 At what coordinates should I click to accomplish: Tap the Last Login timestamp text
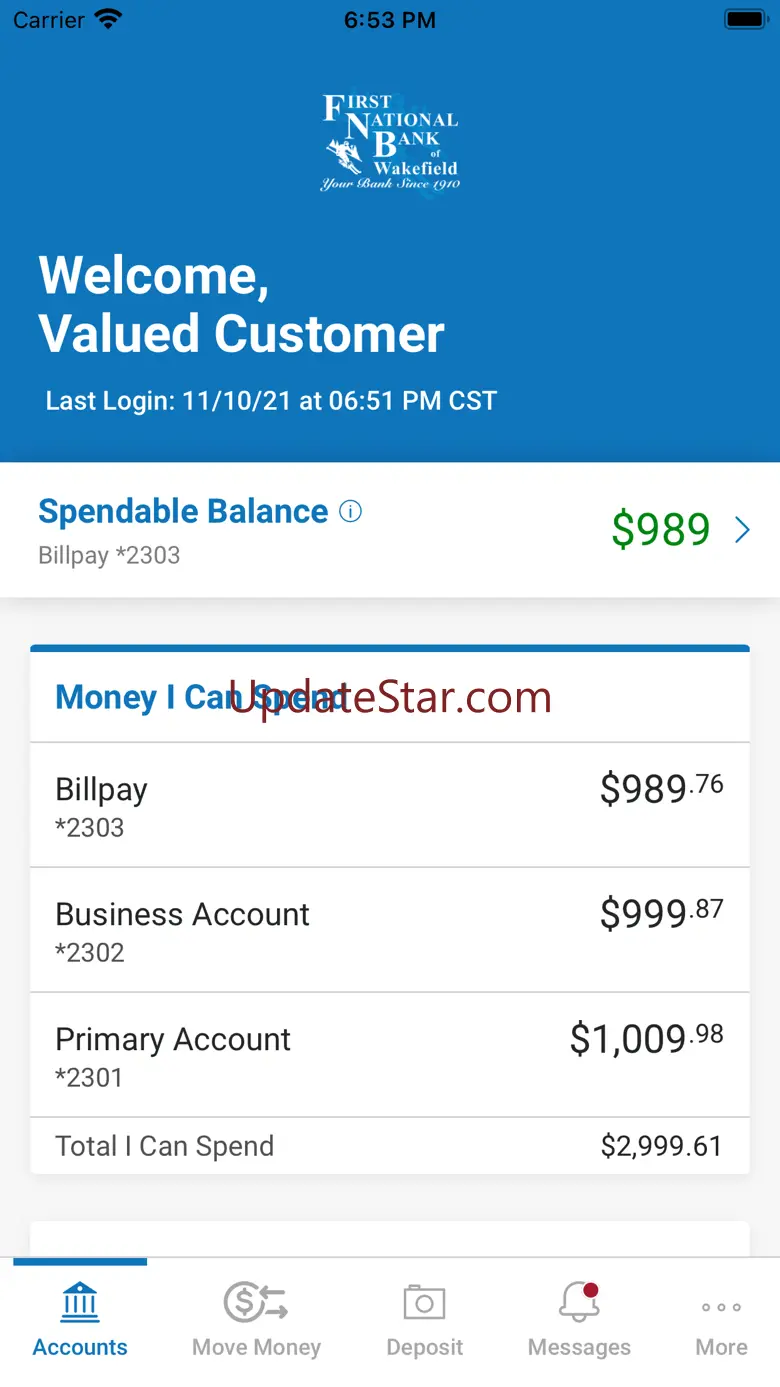(271, 401)
